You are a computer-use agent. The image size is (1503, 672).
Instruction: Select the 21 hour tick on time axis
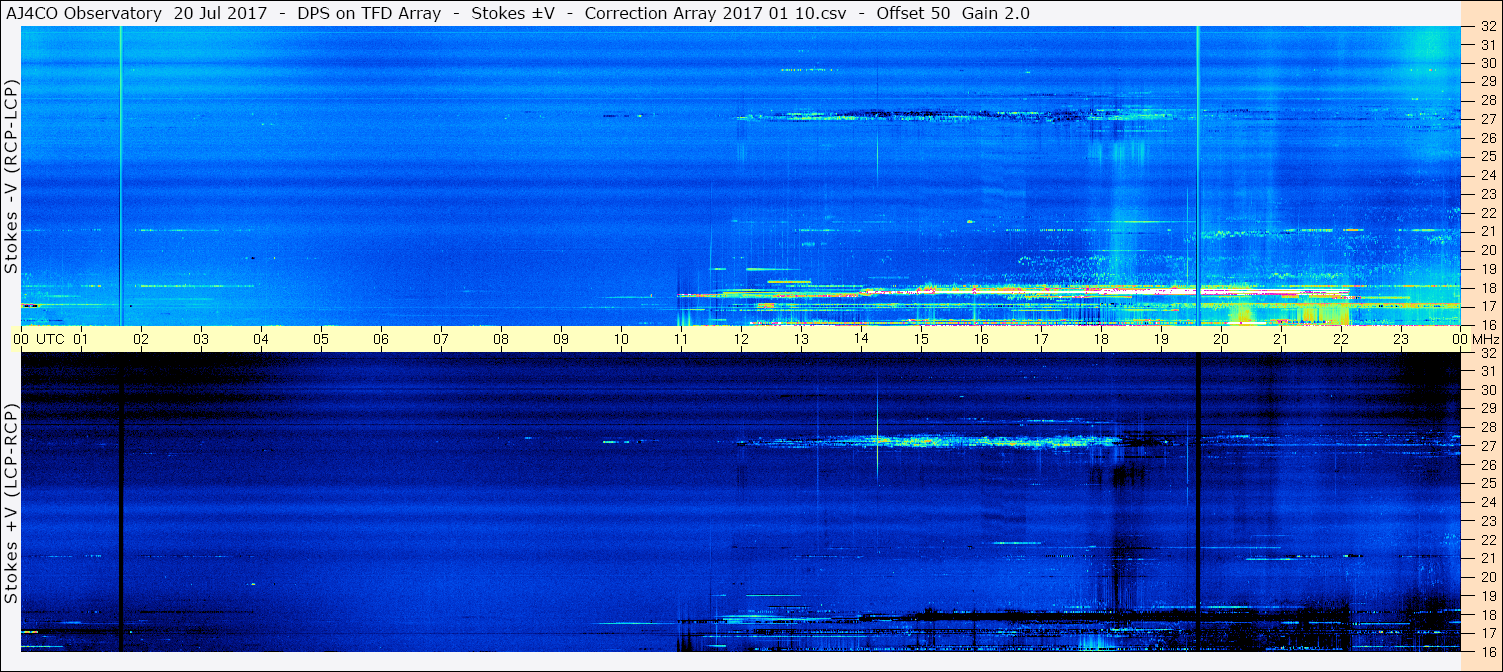click(x=1281, y=339)
